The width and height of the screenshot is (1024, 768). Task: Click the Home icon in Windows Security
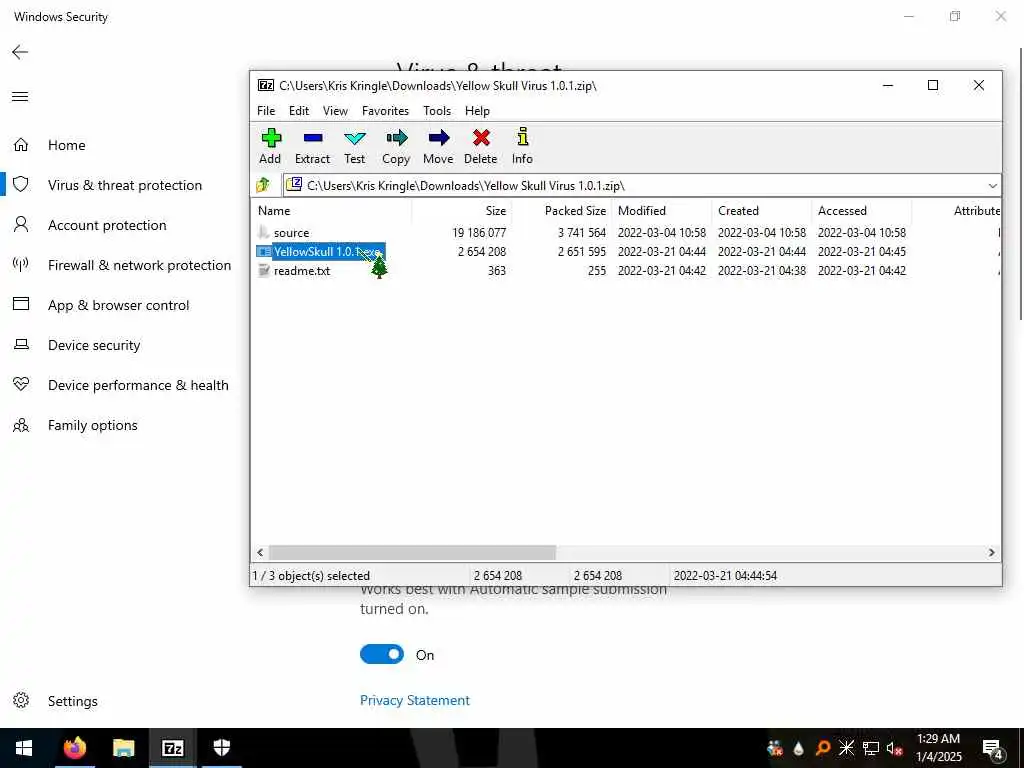21,145
